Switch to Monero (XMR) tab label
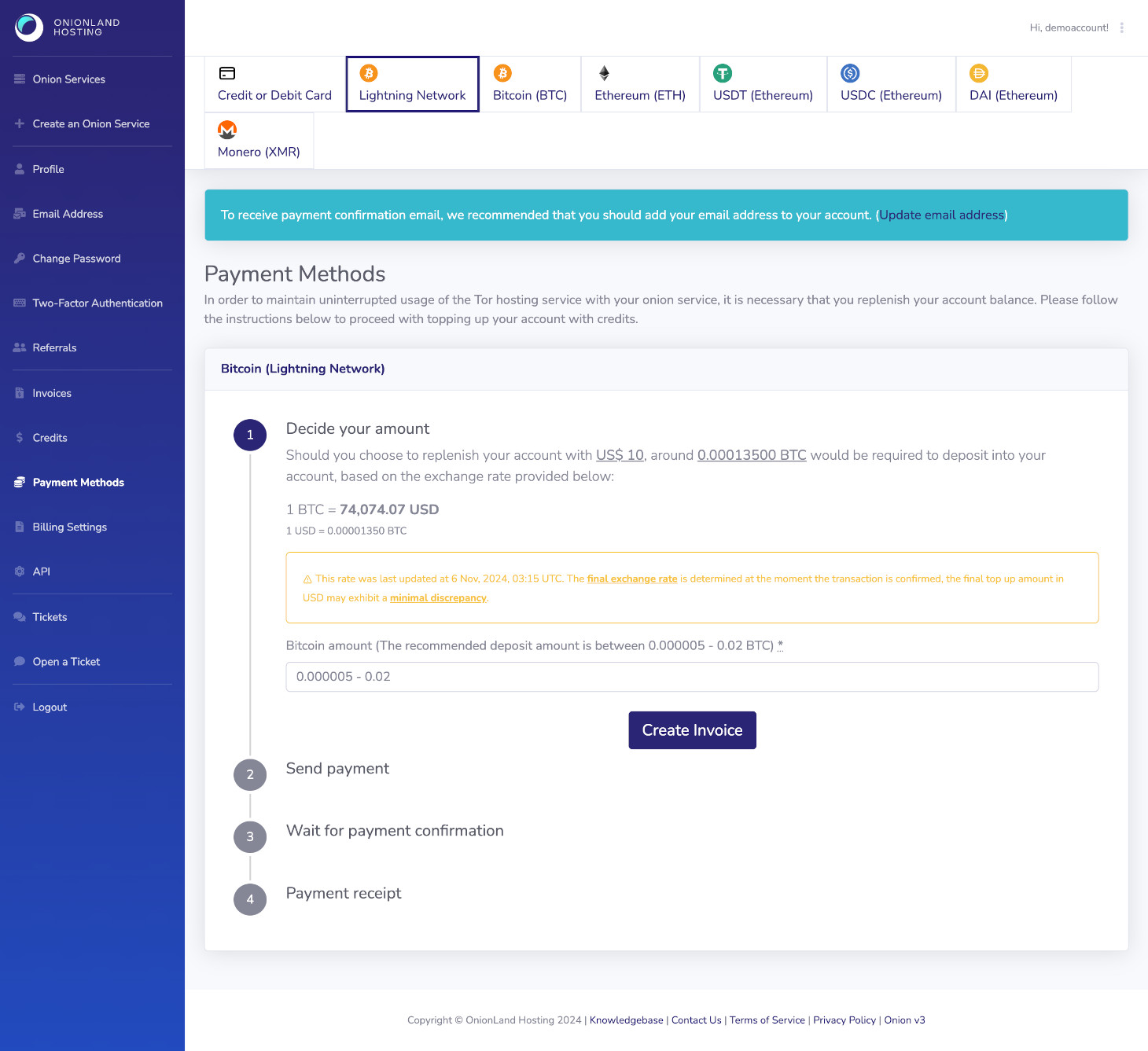 (x=259, y=152)
